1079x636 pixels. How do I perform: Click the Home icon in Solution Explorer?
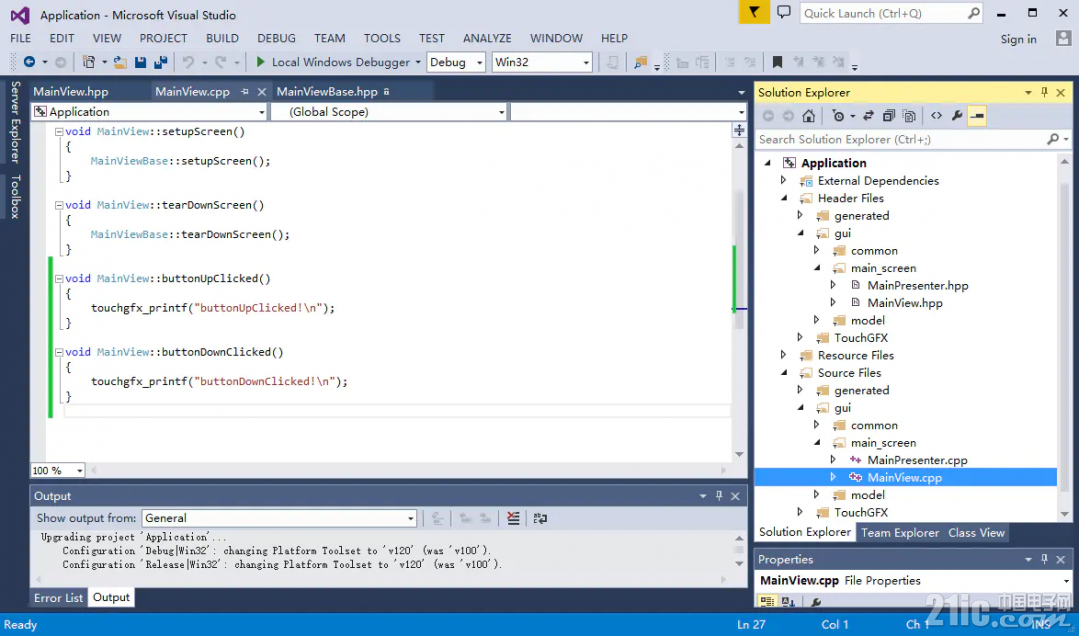pos(809,116)
